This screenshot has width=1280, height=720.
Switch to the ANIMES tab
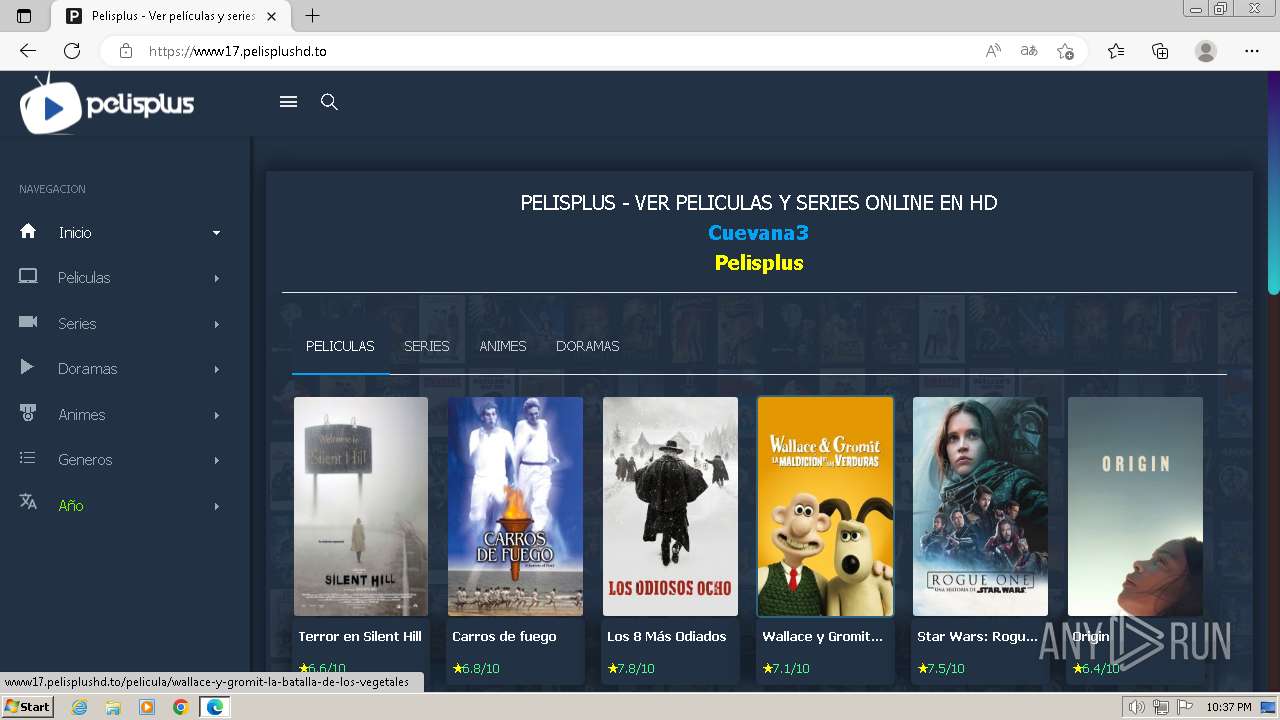click(503, 346)
